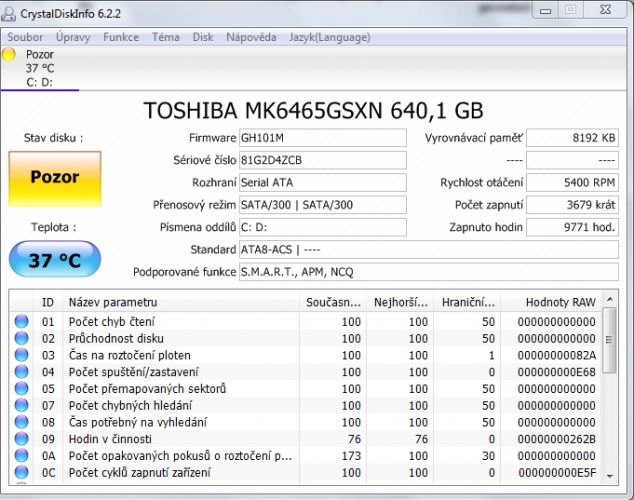The height and width of the screenshot is (500, 634).
Task: Click the blue status dot for attribute 08
Action: coord(21,422)
